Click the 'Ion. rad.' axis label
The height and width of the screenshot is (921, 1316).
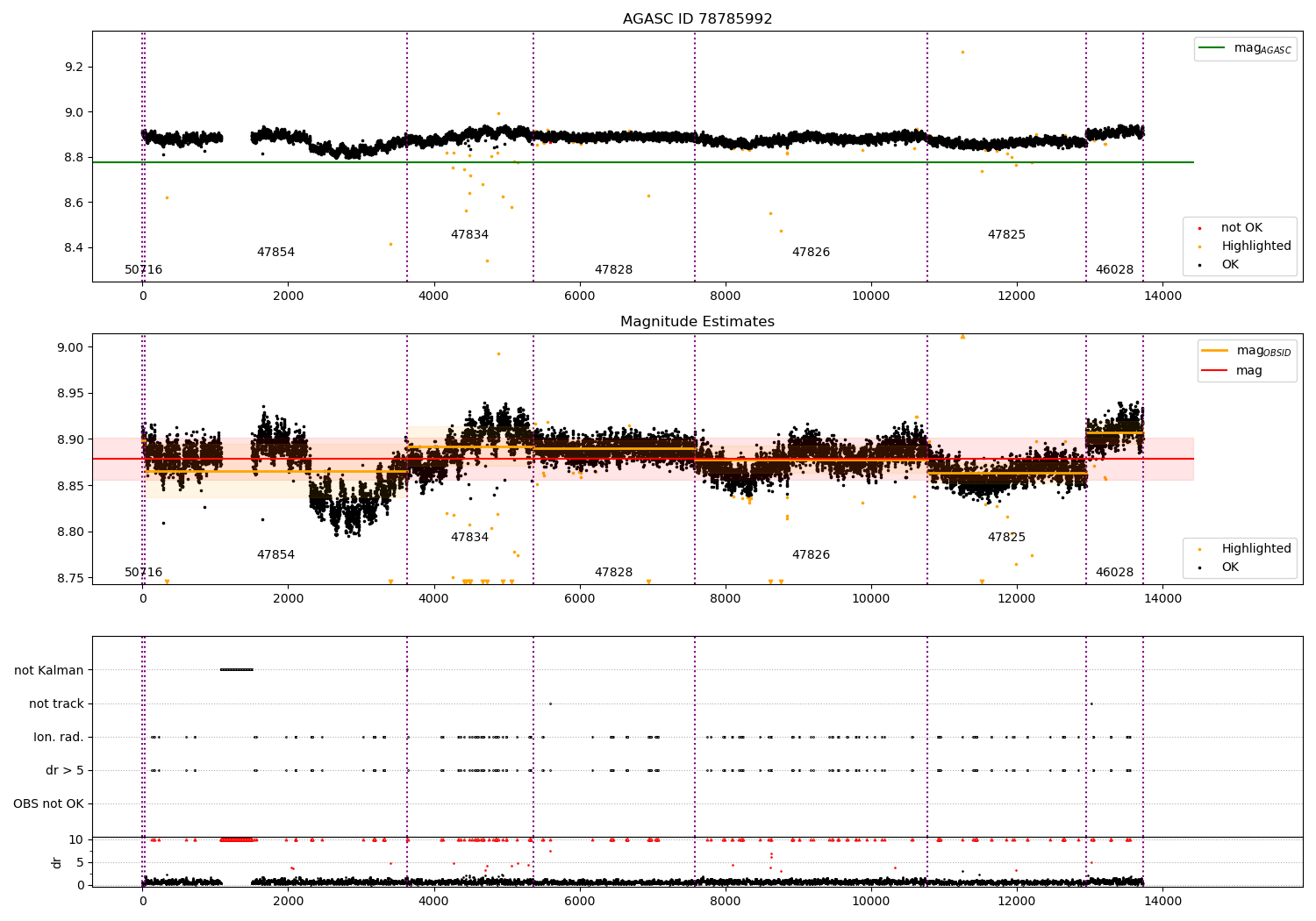point(59,738)
